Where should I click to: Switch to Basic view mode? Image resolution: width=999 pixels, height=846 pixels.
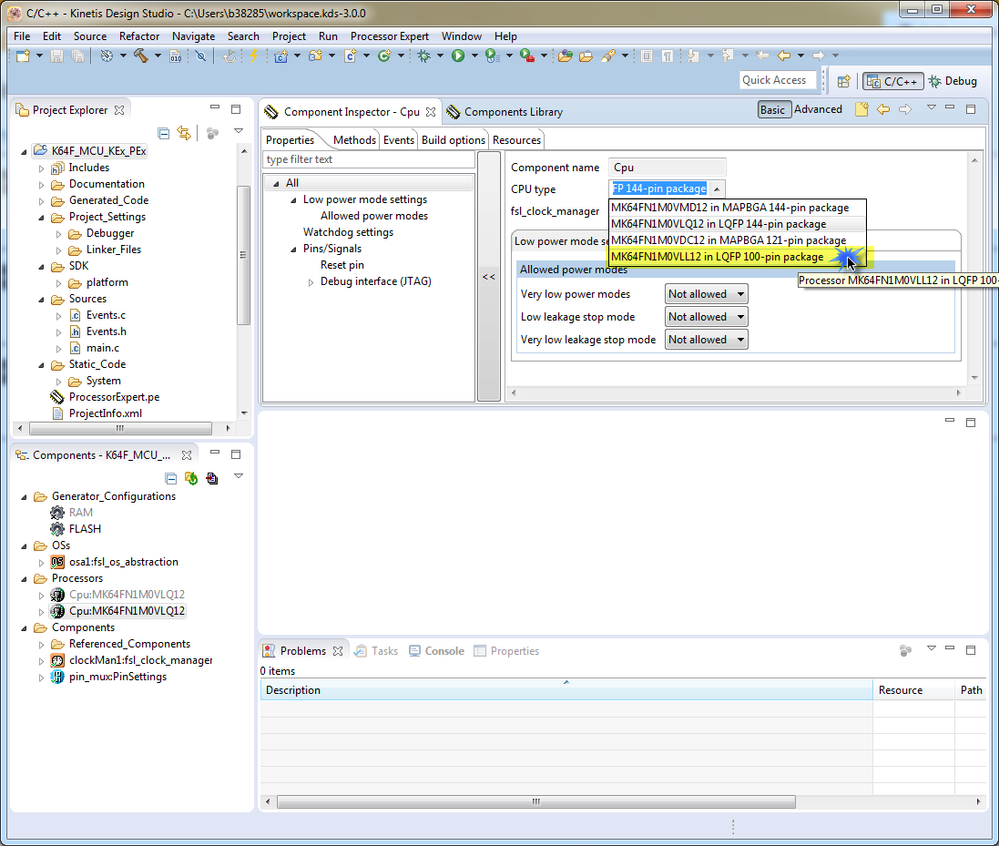(x=773, y=110)
